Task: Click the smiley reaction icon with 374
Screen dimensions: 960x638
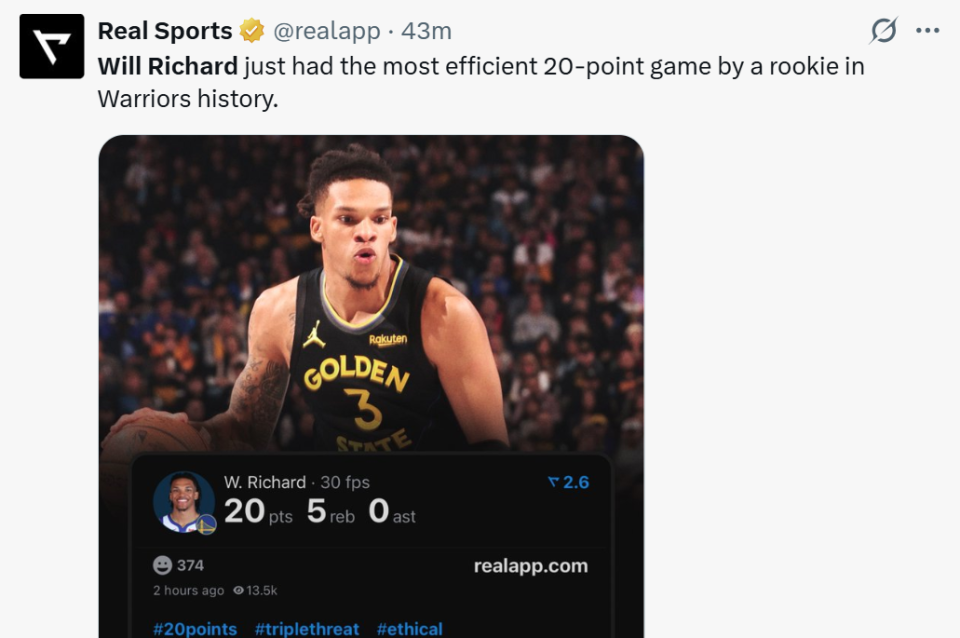Action: coord(163,565)
